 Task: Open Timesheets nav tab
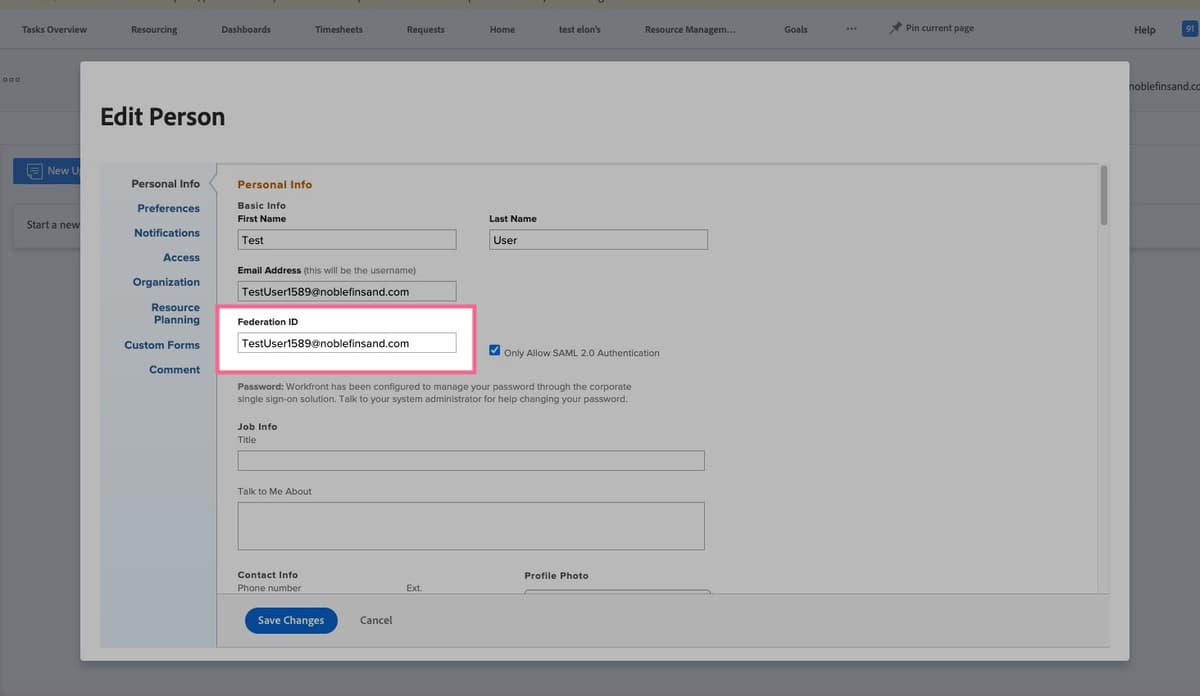pos(338,29)
